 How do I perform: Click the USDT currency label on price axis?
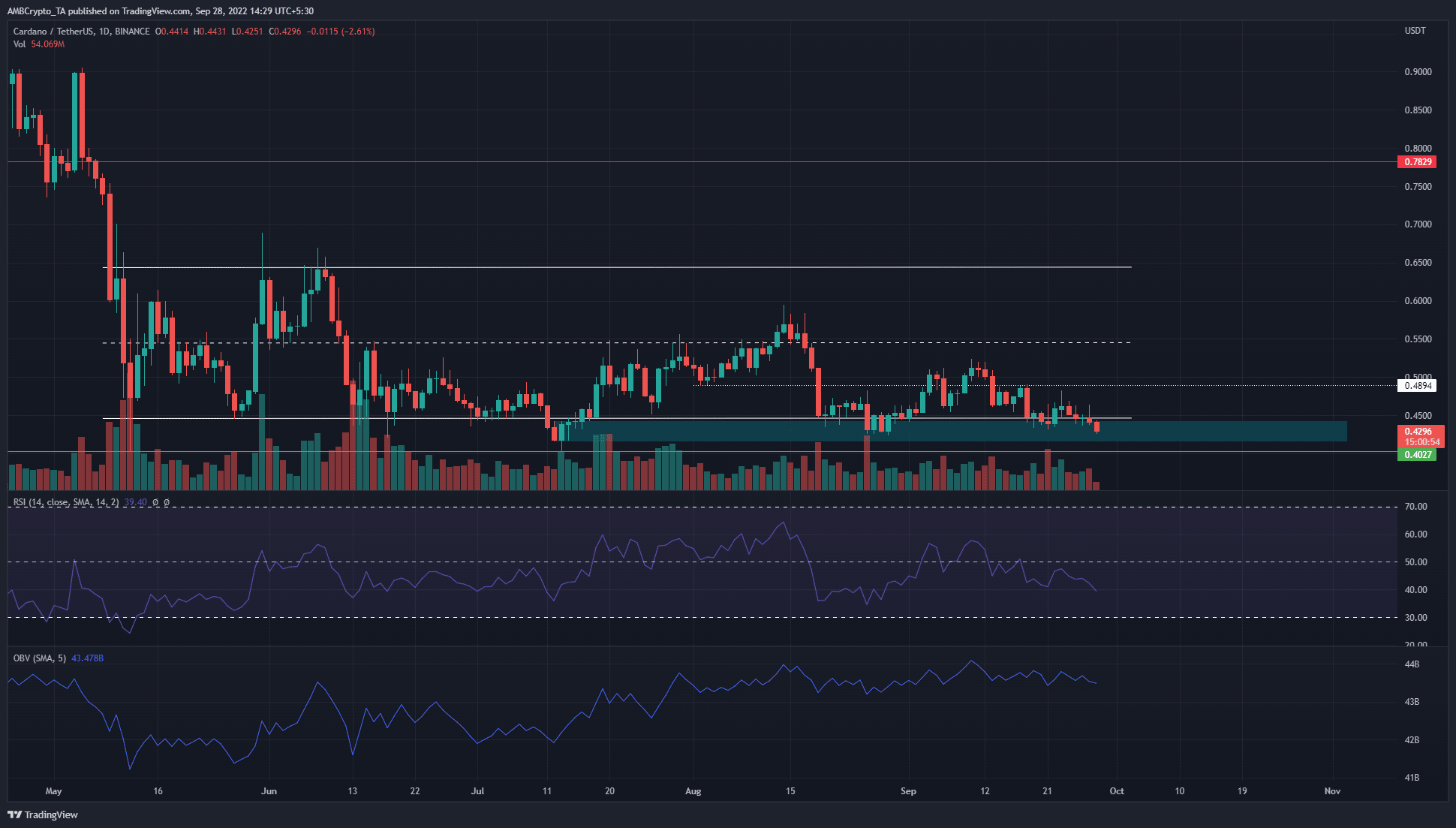pos(1415,31)
